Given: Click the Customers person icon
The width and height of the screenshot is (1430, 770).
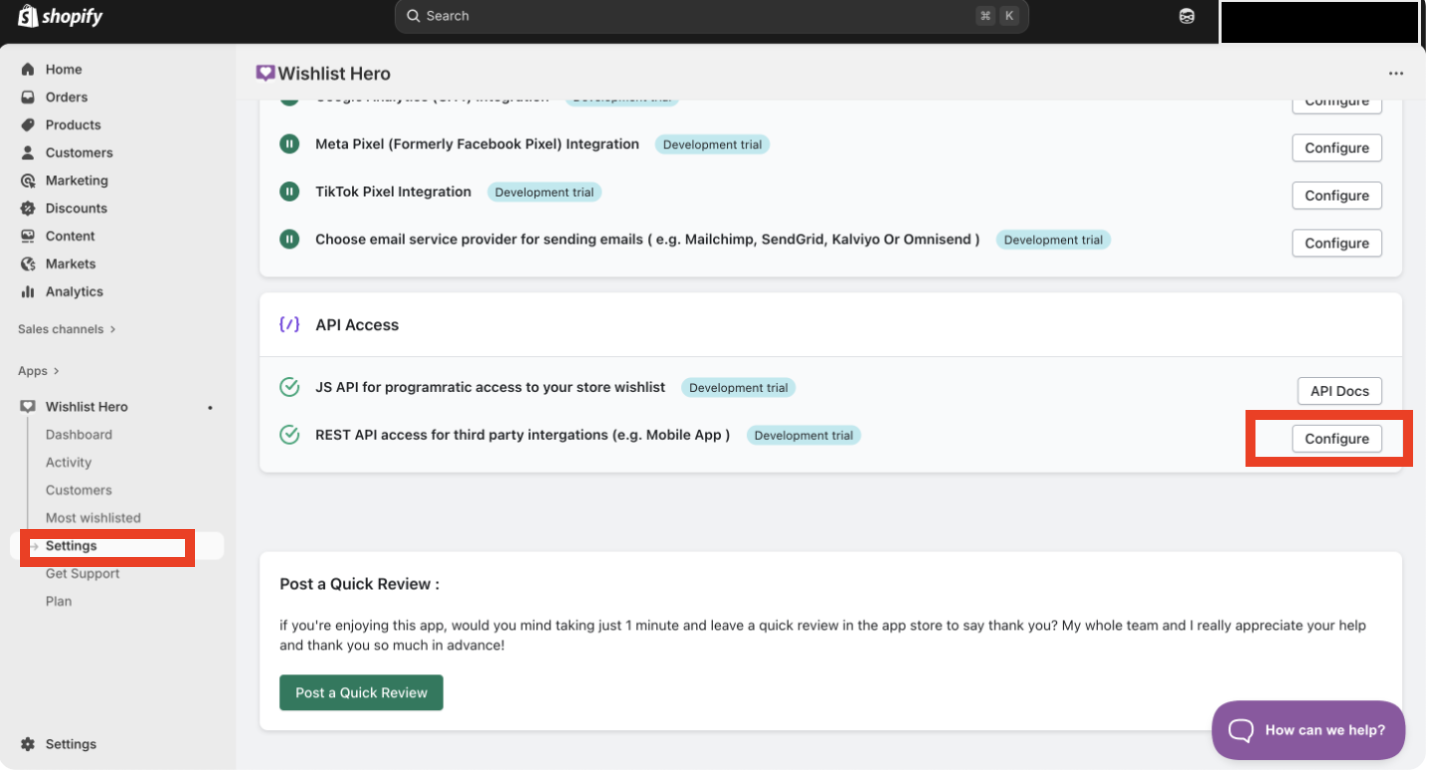Looking at the screenshot, I should coord(28,153).
